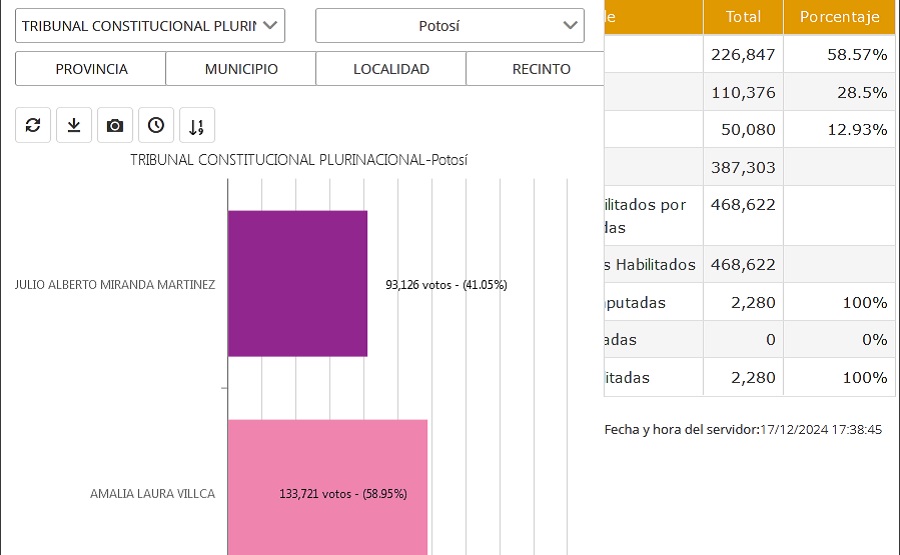The image size is (900, 555).
Task: Download the chart data
Action: coord(74,125)
